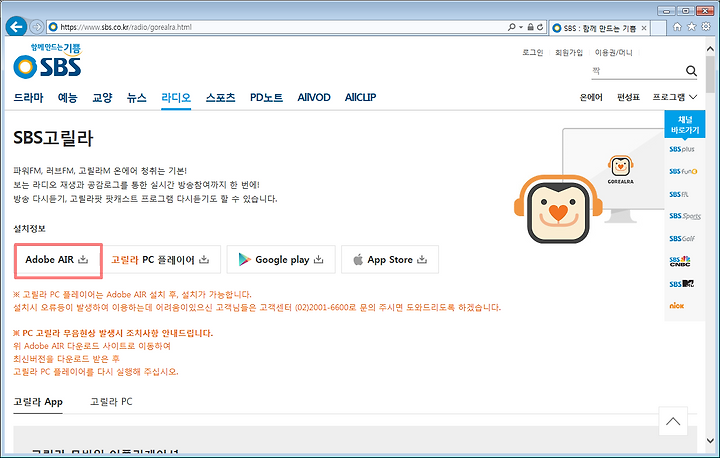Open the 스포츠 menu

220,97
